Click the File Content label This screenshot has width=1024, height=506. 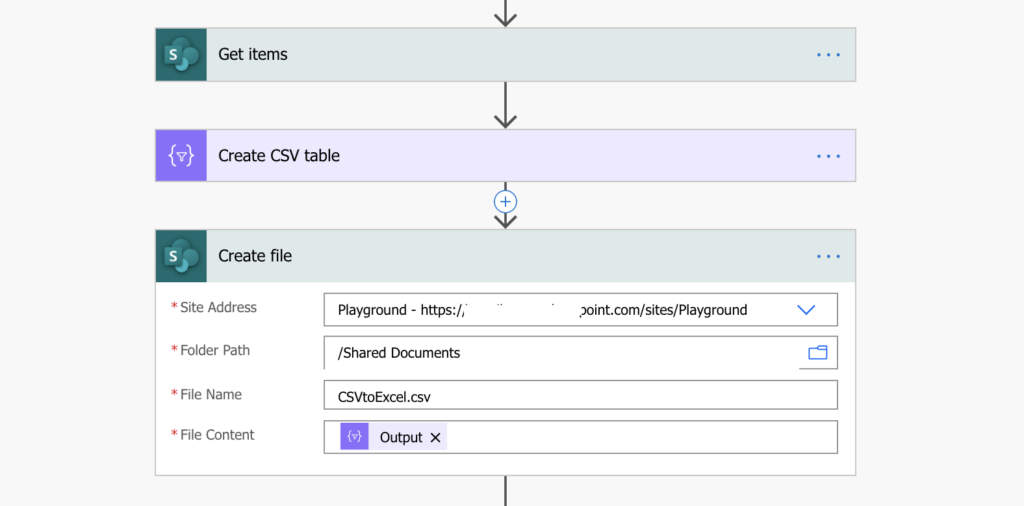pos(217,435)
